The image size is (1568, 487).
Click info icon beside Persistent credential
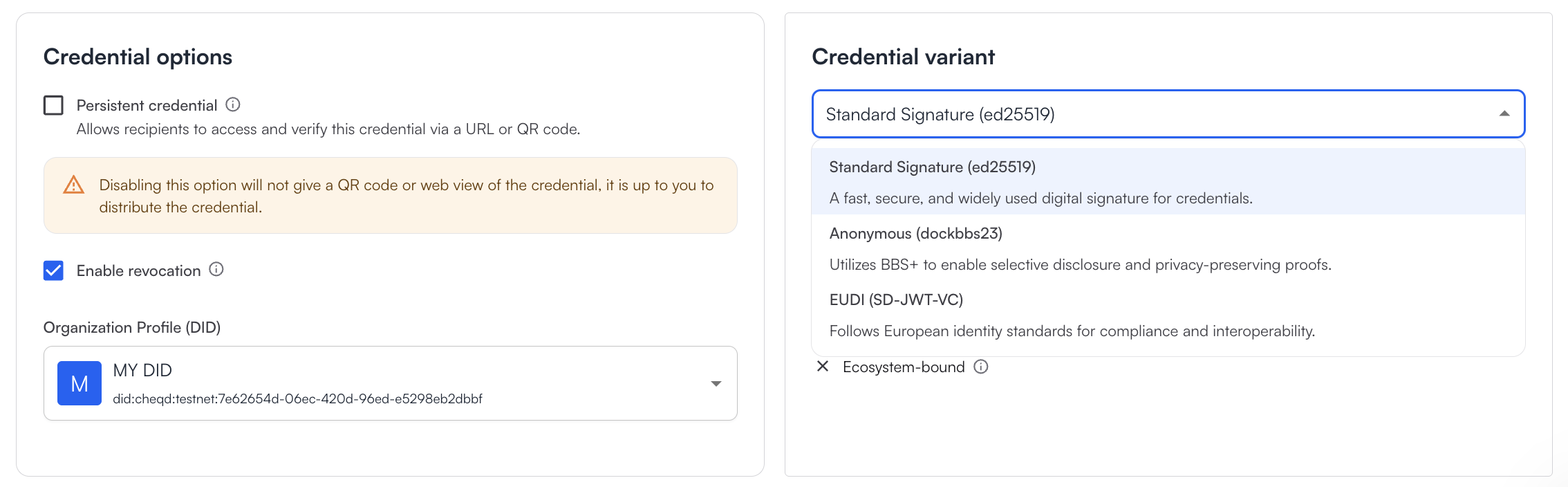click(x=233, y=104)
